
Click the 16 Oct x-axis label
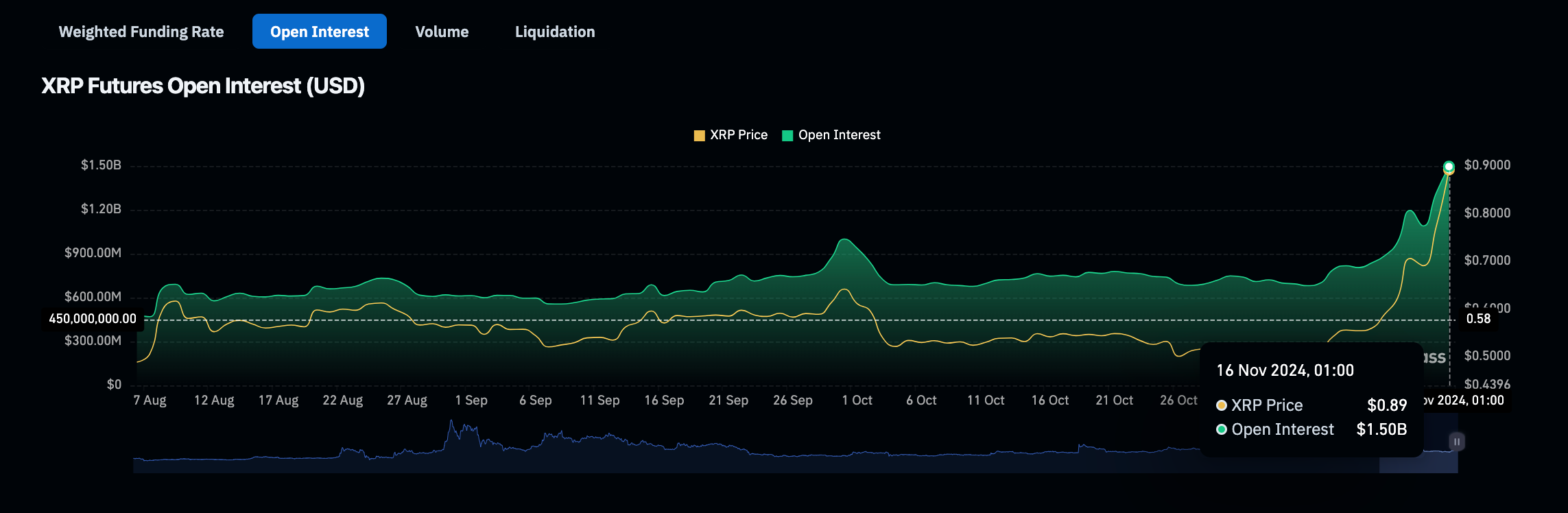(1050, 401)
